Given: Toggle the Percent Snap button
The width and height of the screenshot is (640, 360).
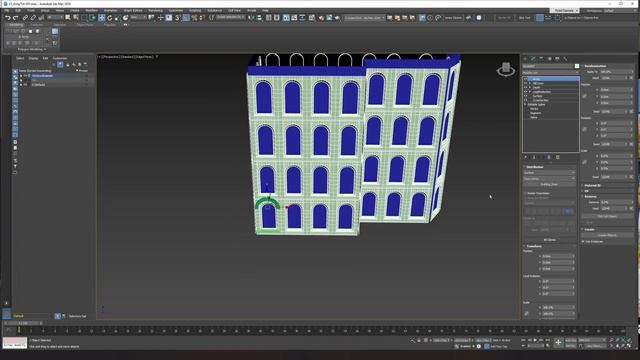Looking at the screenshot, I should point(194,18).
